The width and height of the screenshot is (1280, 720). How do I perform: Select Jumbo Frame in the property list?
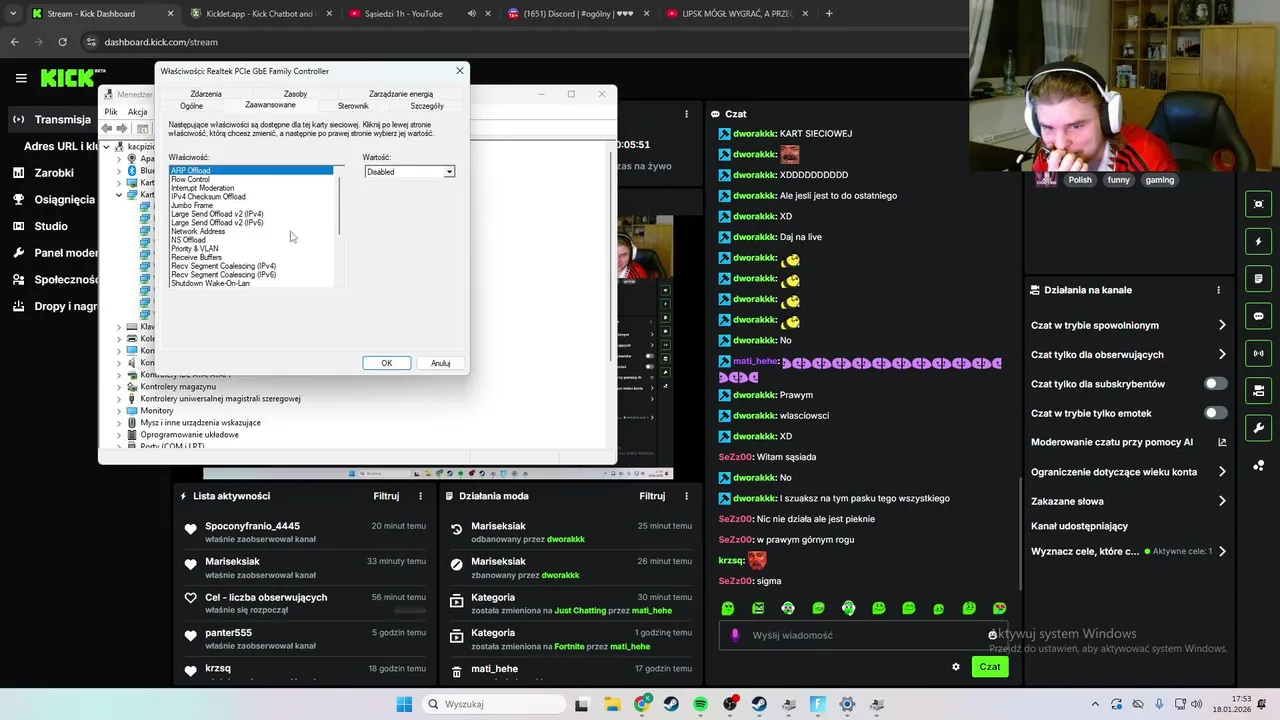click(192, 205)
